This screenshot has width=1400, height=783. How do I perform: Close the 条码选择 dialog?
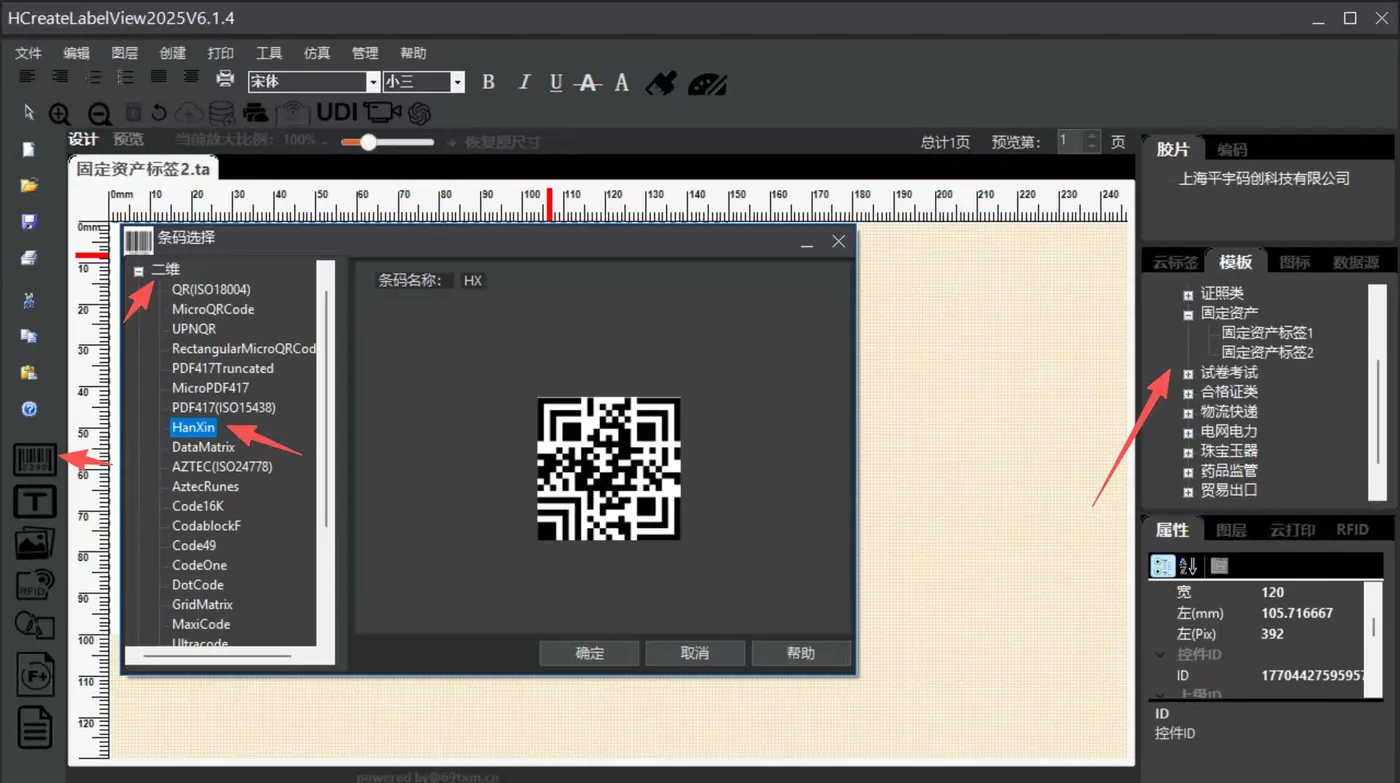(839, 241)
